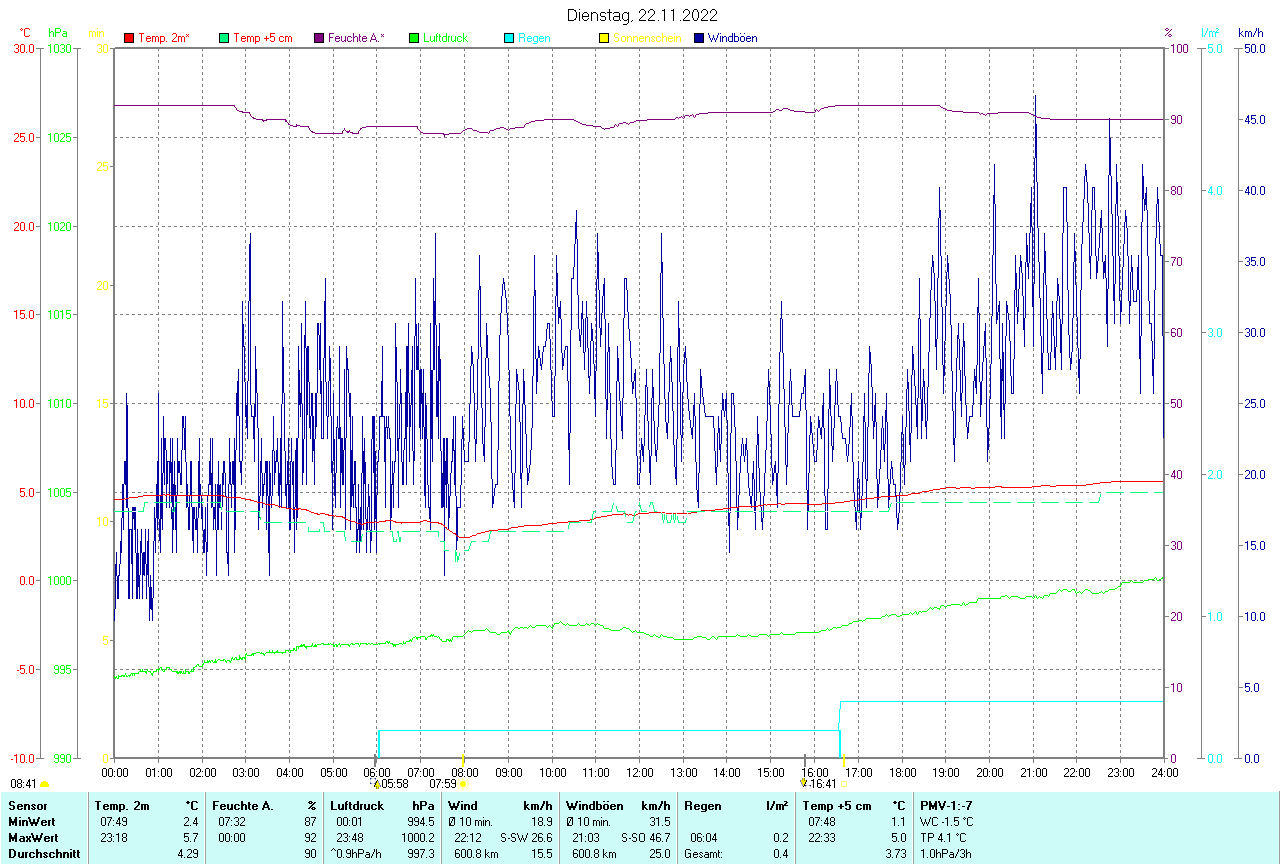Click the bright green Luftdruck legend swatch
1280x864 pixels.
tap(414, 38)
